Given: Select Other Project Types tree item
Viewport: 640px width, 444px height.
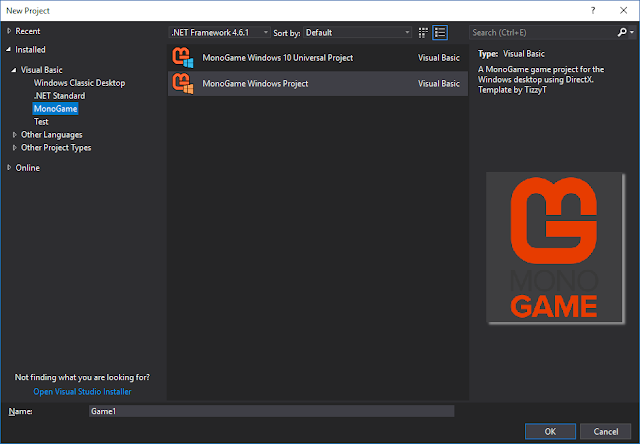Looking at the screenshot, I should click(56, 148).
